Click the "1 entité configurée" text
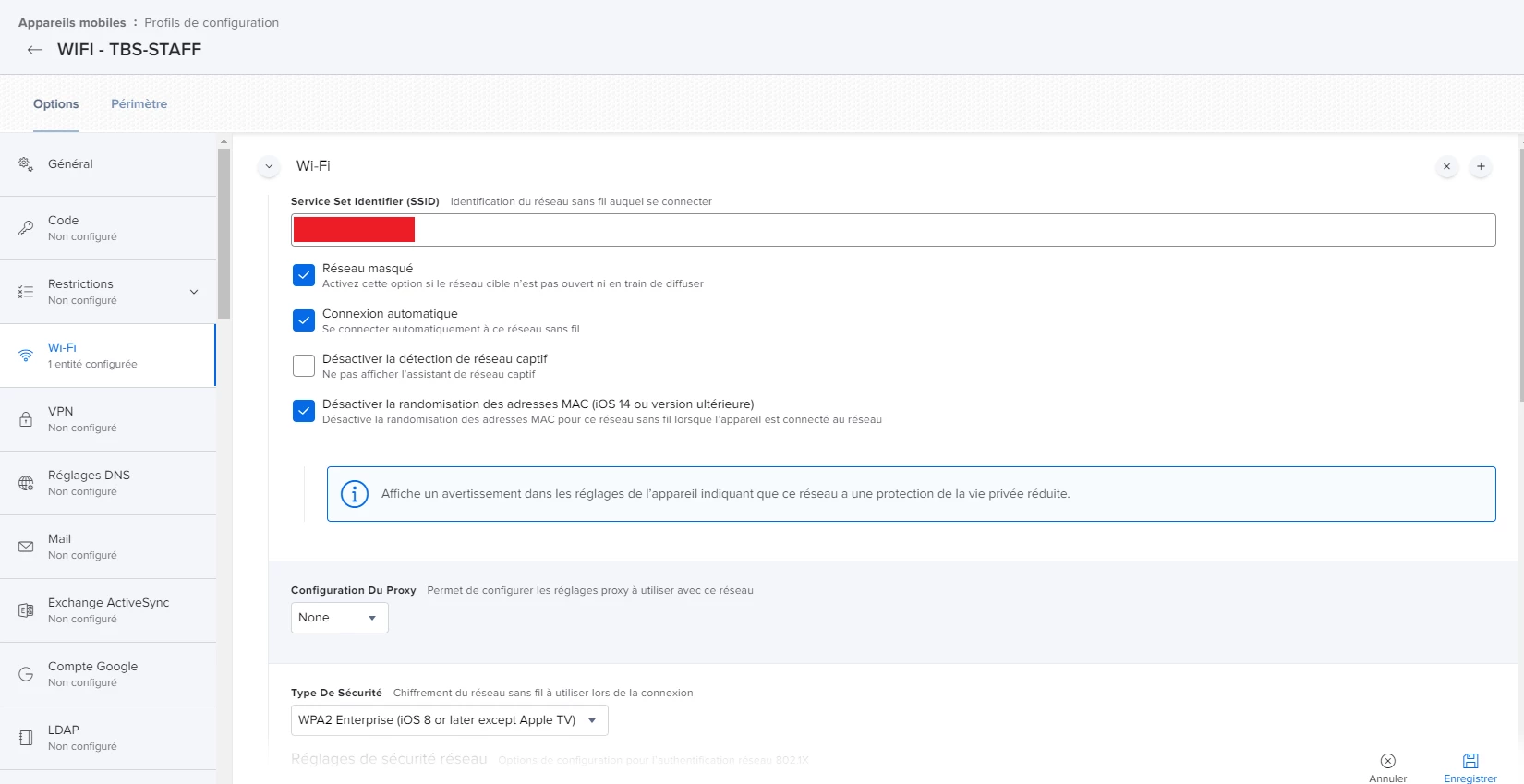 92,365
